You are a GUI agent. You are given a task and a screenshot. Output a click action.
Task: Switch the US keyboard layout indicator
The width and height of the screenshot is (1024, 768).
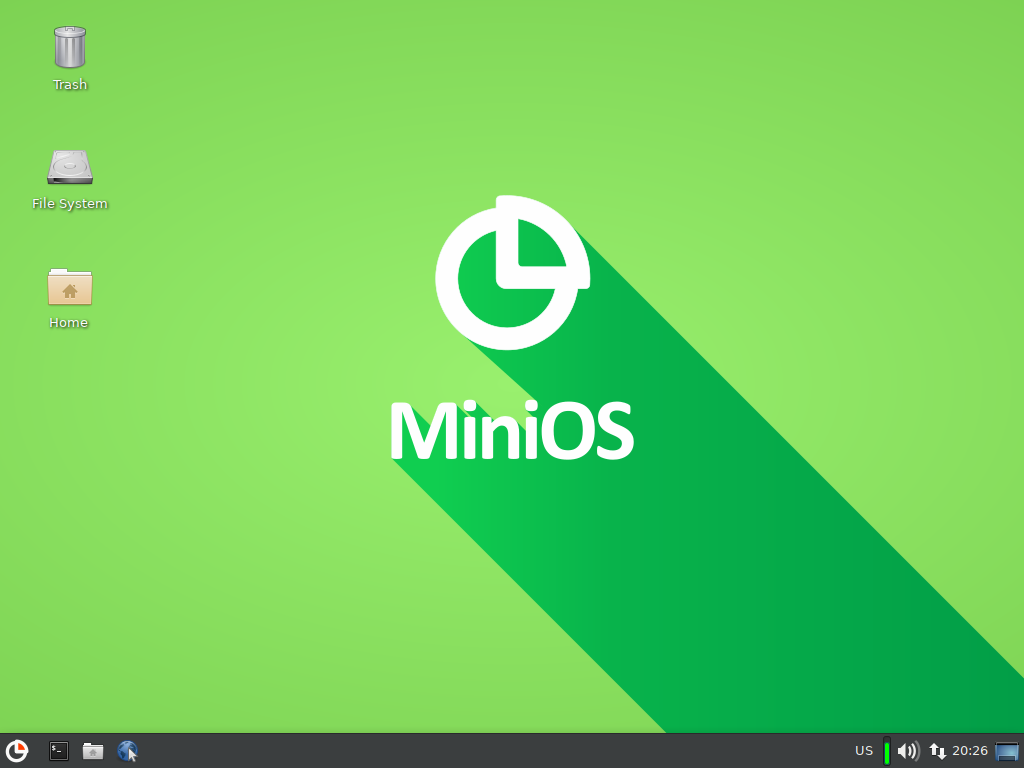(864, 751)
